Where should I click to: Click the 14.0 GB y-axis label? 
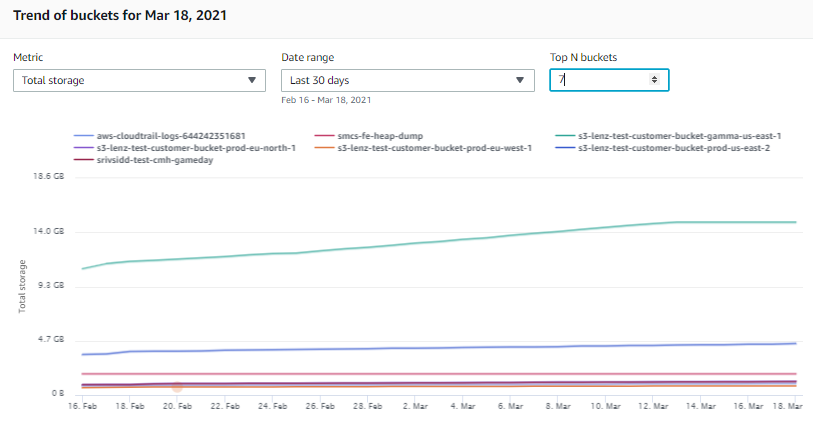(x=48, y=231)
